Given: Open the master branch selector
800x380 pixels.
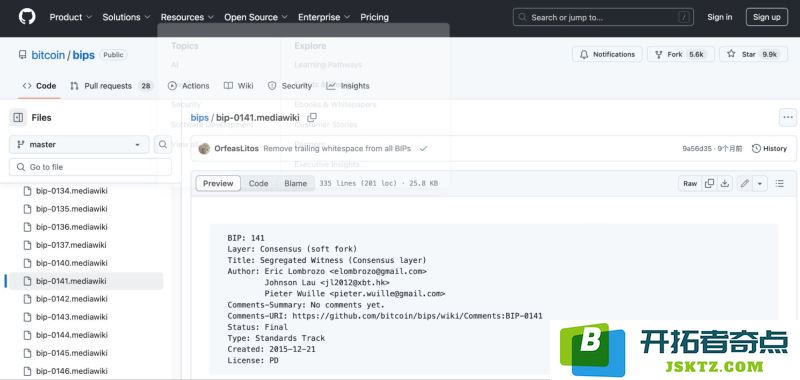Looking at the screenshot, I should [x=79, y=144].
